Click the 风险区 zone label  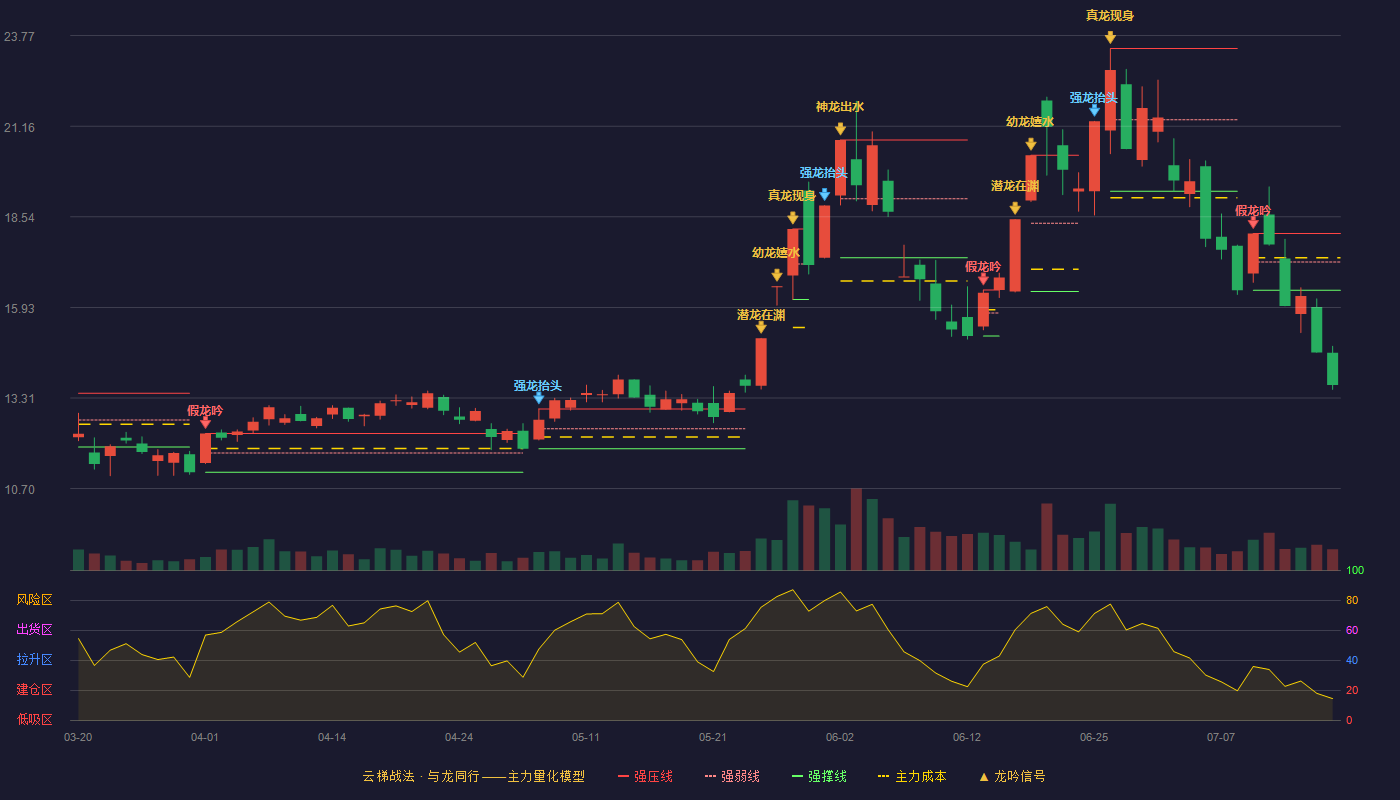pyautogui.click(x=34, y=600)
